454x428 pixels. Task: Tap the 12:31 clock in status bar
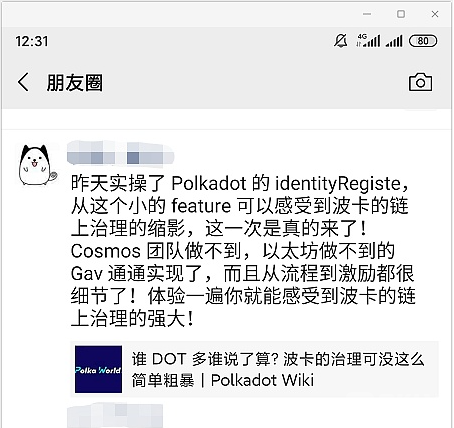pyautogui.click(x=32, y=41)
